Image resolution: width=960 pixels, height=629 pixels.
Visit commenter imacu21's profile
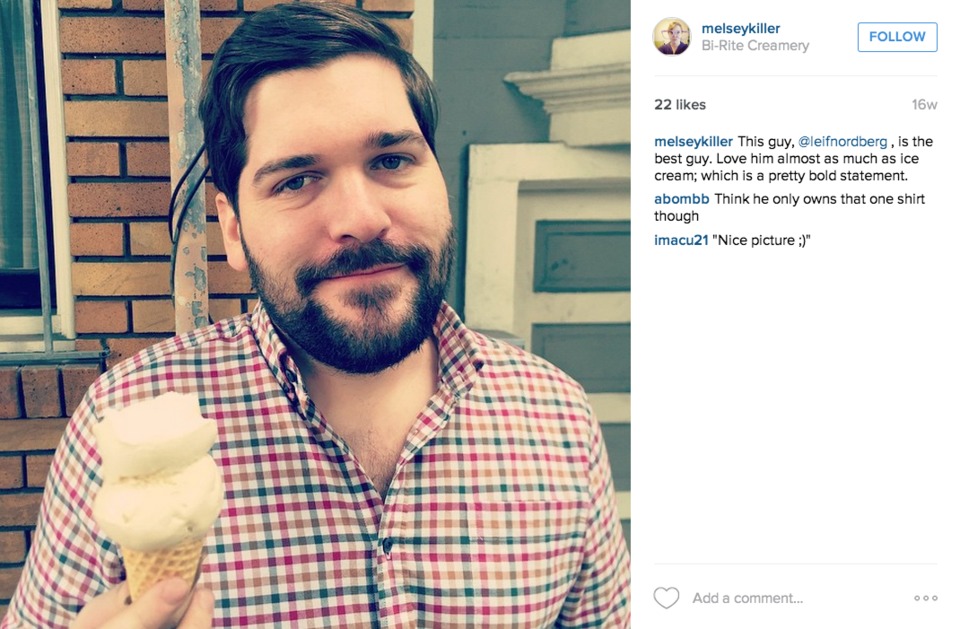(681, 240)
